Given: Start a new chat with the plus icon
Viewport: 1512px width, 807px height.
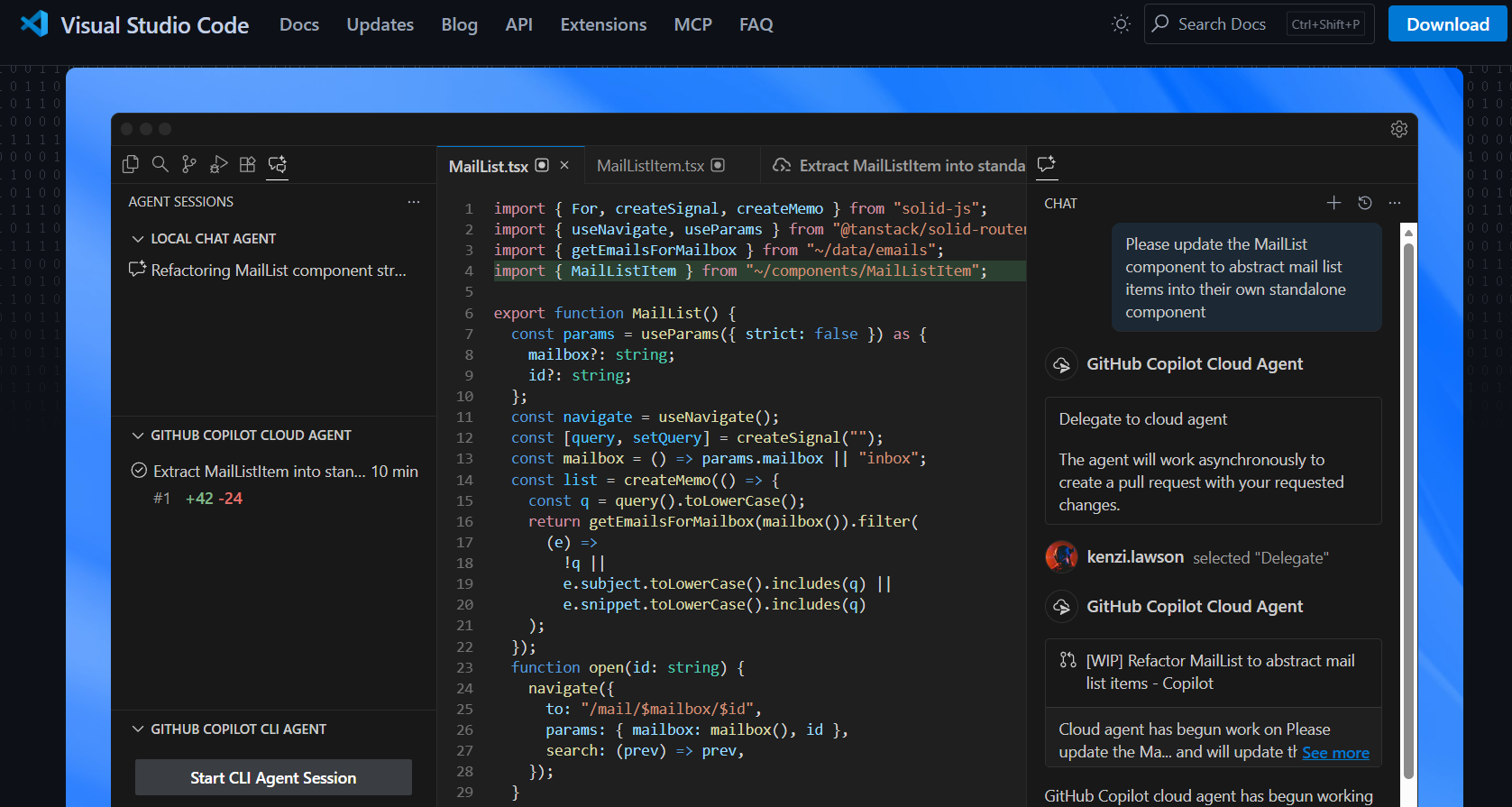Looking at the screenshot, I should coord(1333,203).
